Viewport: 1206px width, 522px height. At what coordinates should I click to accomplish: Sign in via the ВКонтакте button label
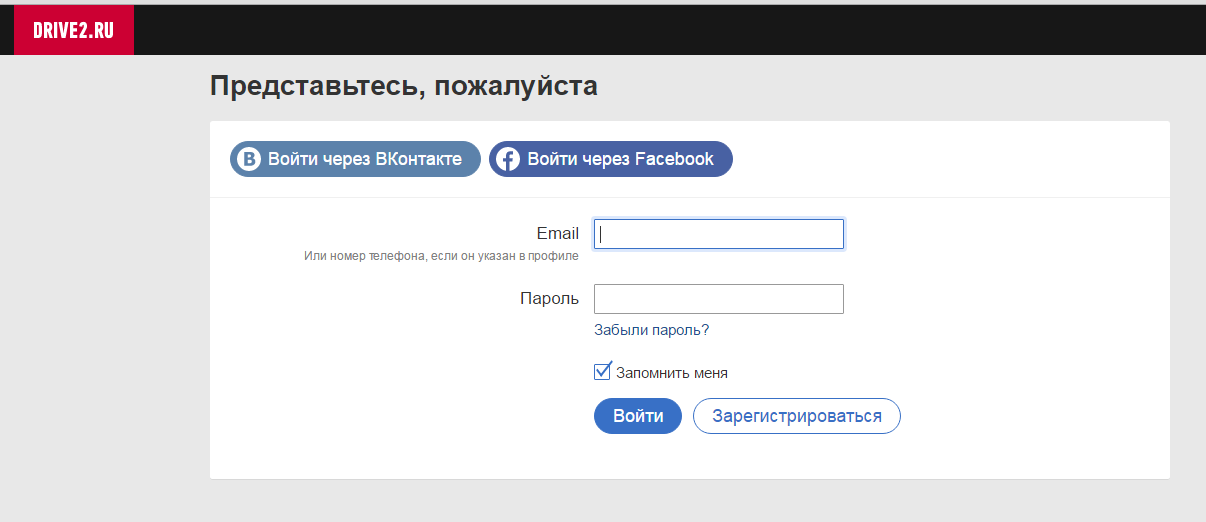(364, 159)
